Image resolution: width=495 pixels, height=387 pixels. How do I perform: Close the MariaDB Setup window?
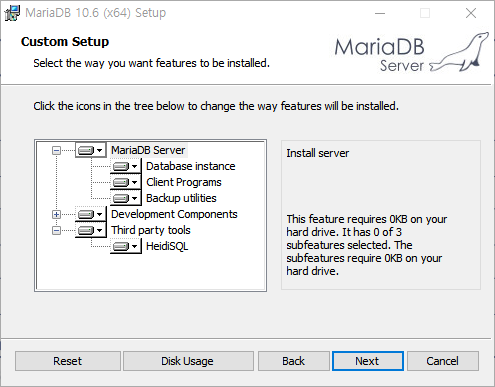471,13
